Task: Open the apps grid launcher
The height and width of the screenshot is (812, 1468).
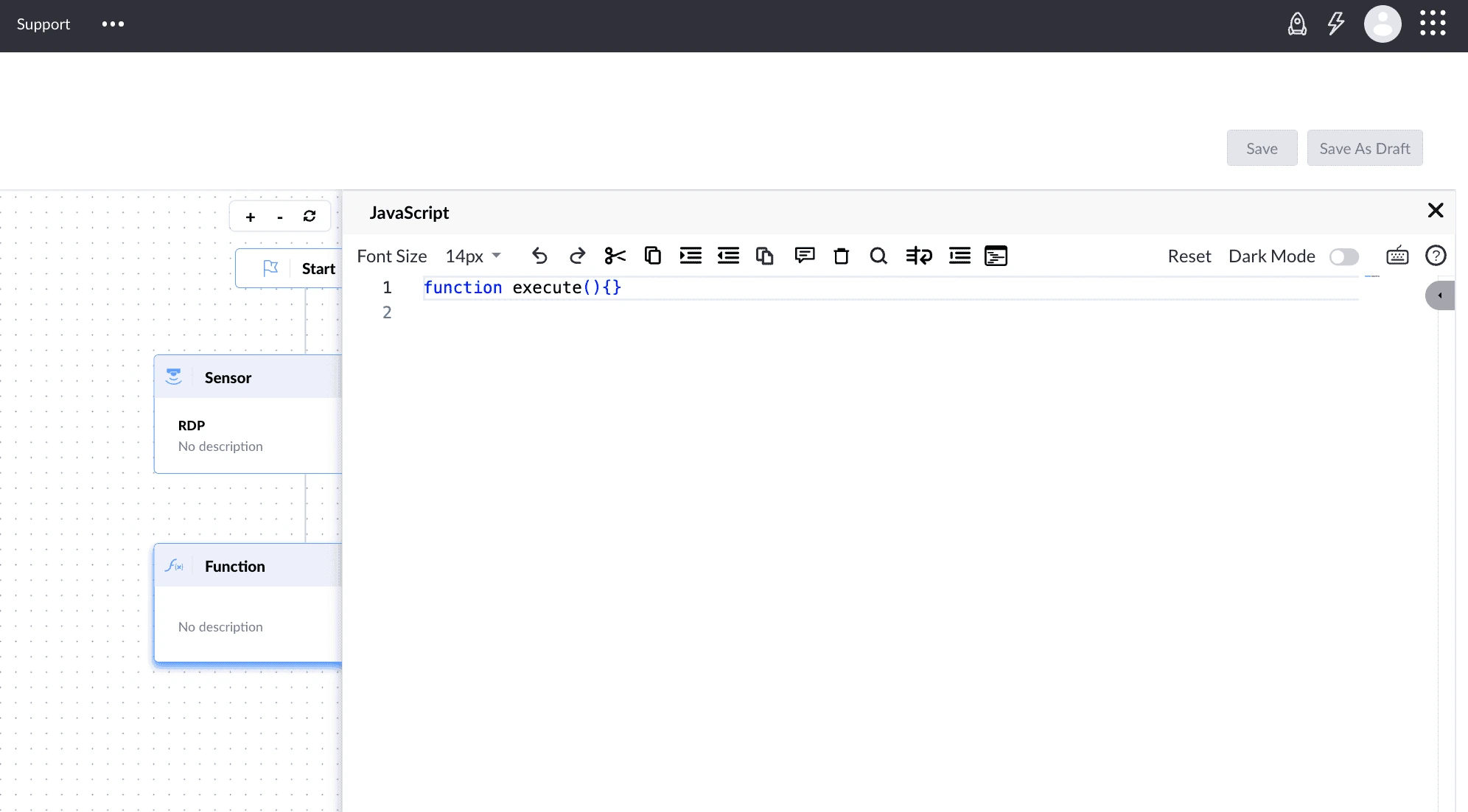Action: pyautogui.click(x=1433, y=23)
